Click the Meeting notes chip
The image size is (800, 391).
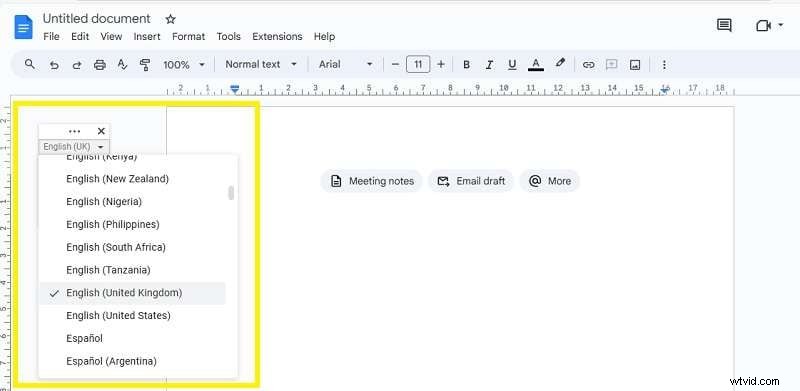tap(371, 181)
